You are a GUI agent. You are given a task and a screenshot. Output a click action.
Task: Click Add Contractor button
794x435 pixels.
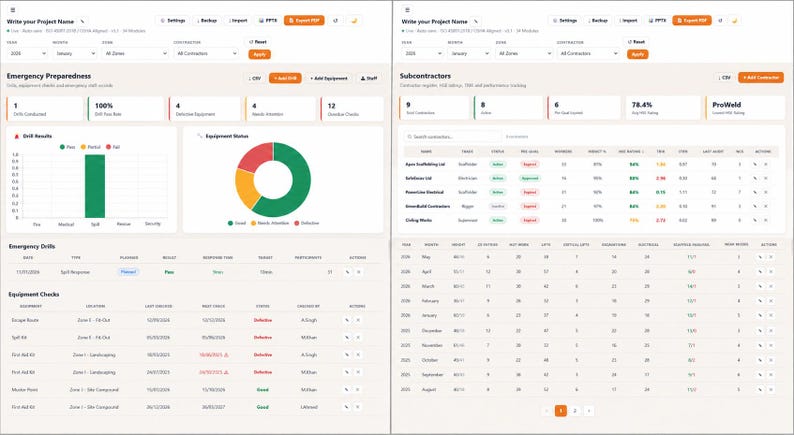click(761, 77)
